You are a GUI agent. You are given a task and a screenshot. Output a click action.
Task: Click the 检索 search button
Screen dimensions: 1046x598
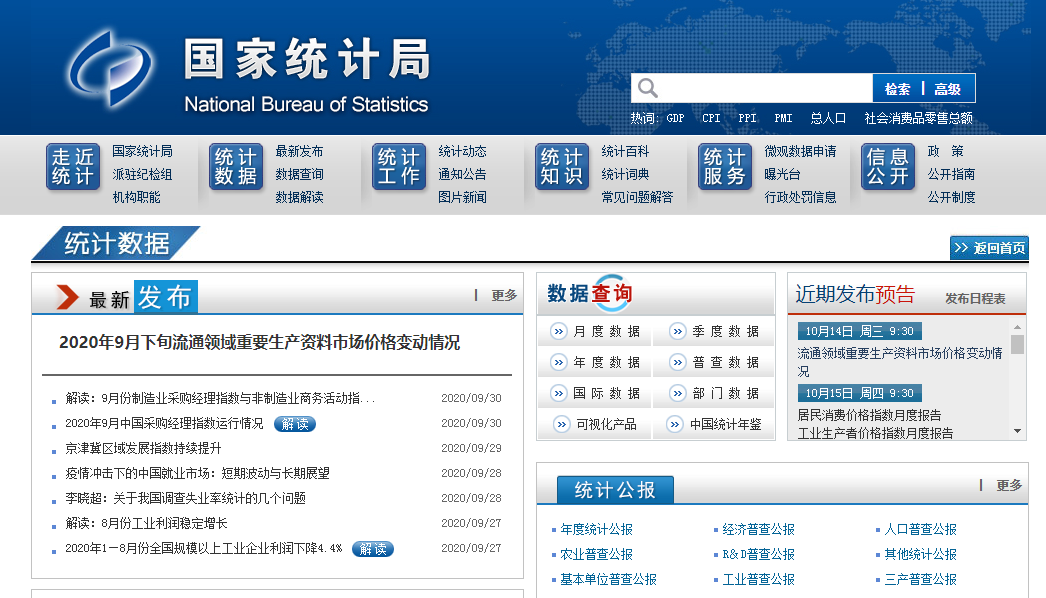pyautogui.click(x=897, y=89)
